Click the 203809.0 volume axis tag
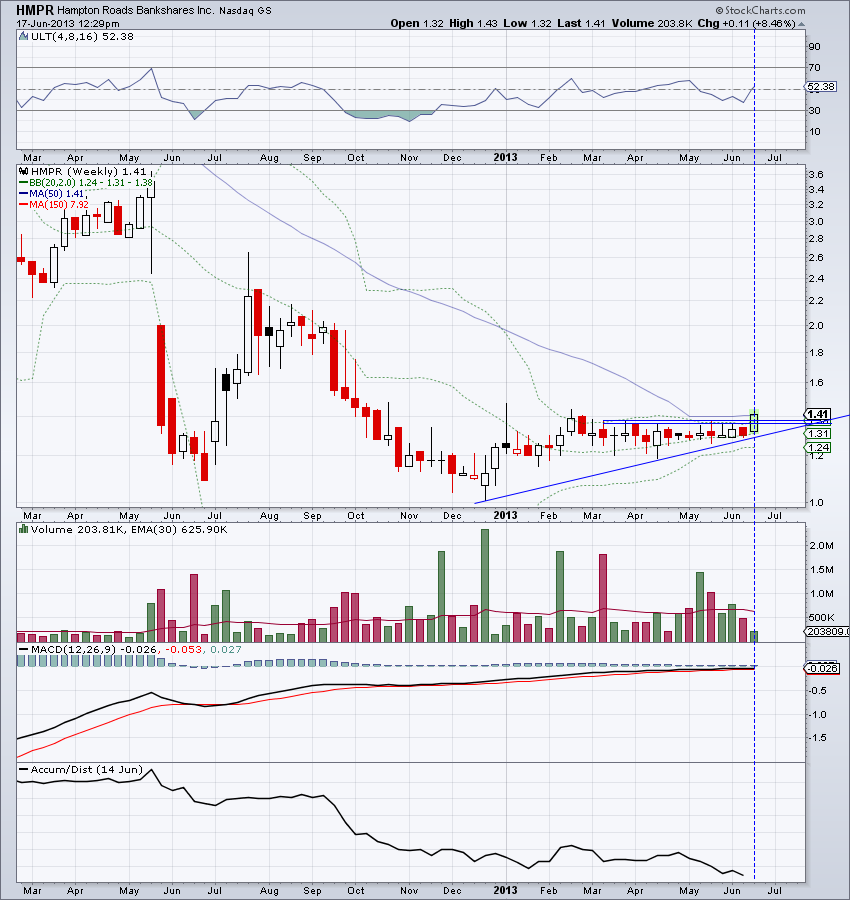Screen dimensions: 850x900 click(827, 631)
